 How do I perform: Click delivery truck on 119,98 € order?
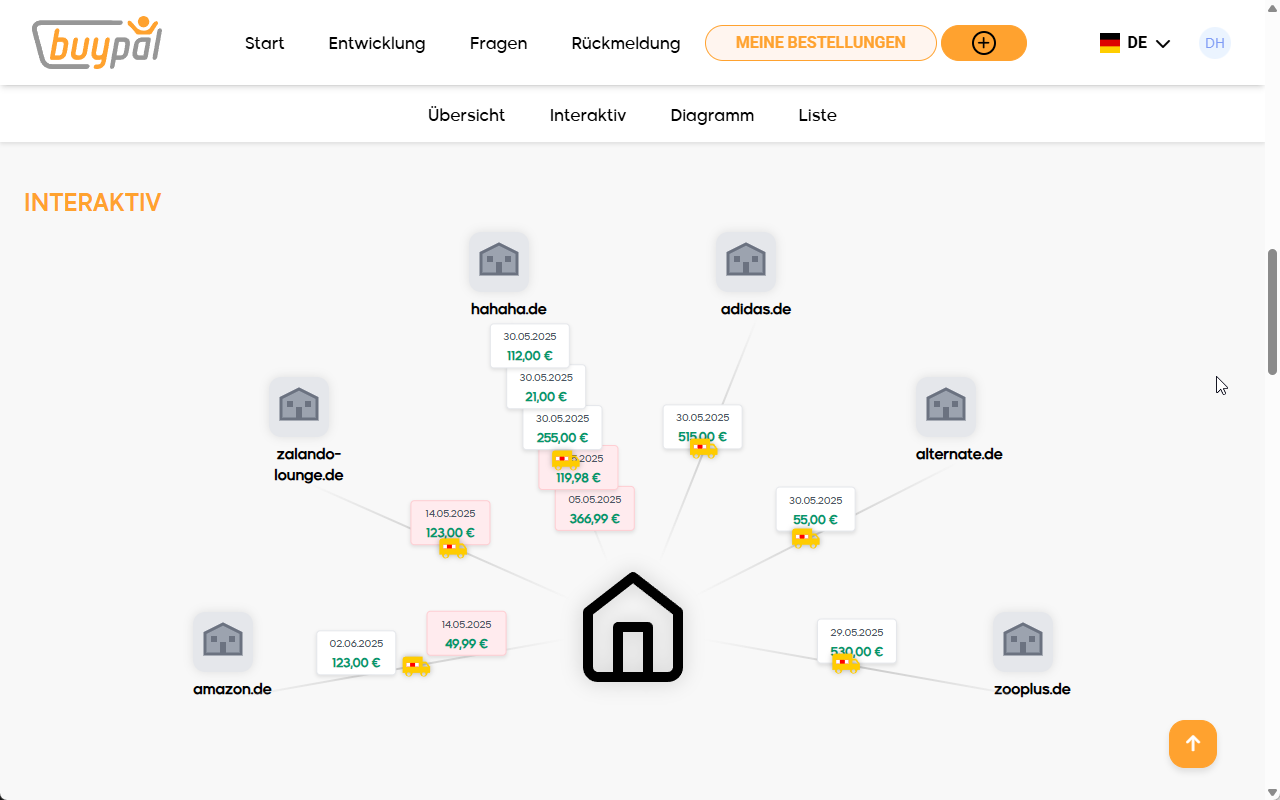[566, 460]
